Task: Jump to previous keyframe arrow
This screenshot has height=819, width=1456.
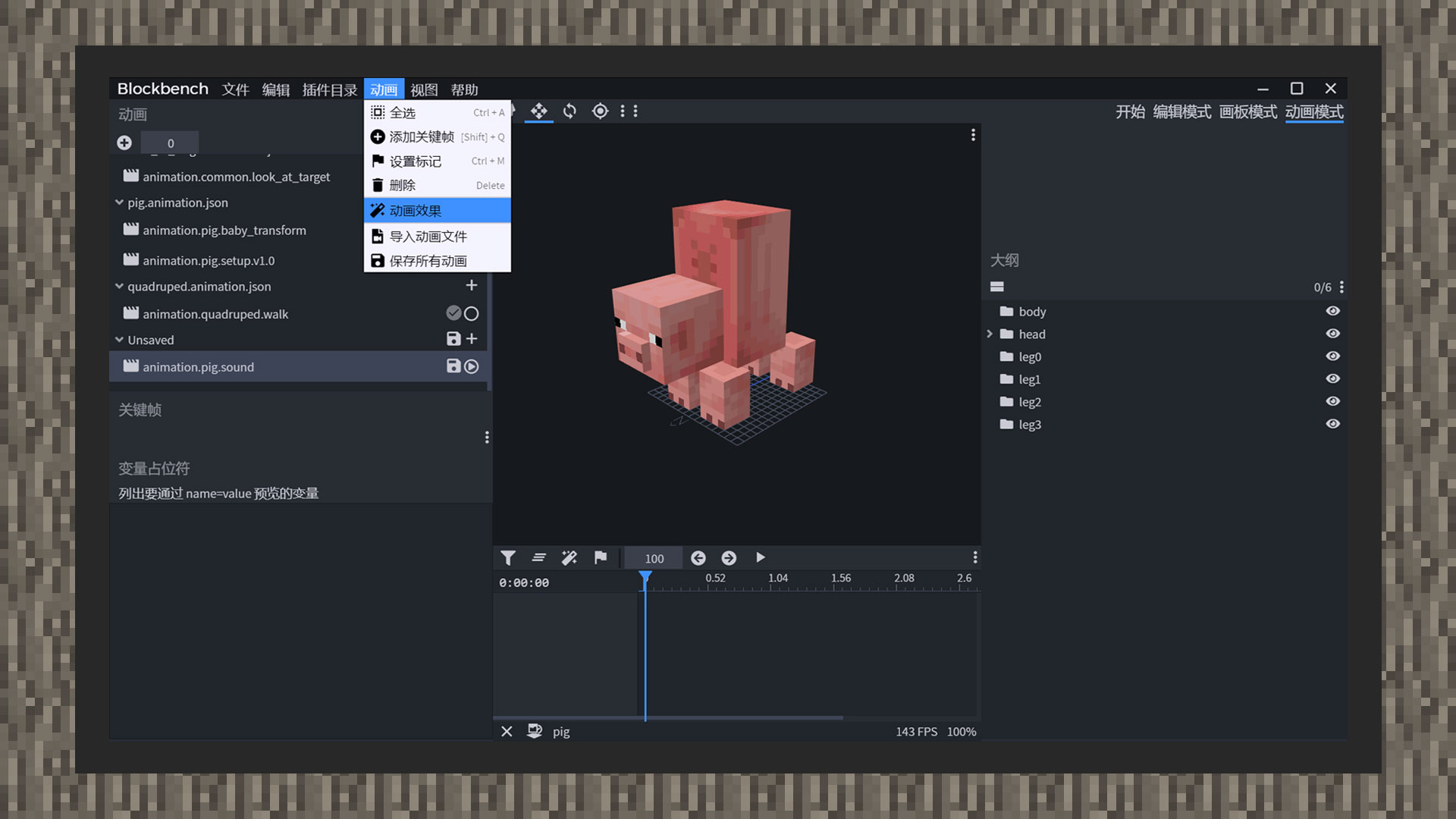Action: pos(698,558)
